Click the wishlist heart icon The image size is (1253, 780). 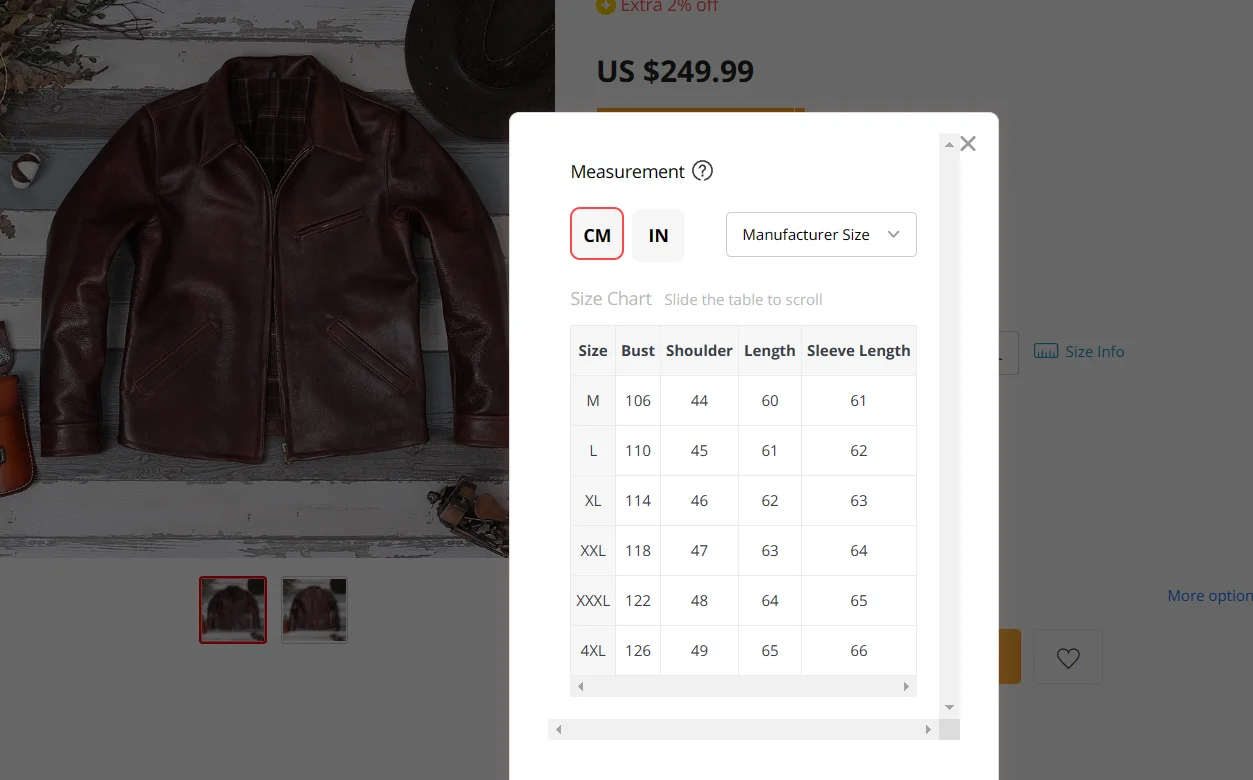[x=1068, y=657]
